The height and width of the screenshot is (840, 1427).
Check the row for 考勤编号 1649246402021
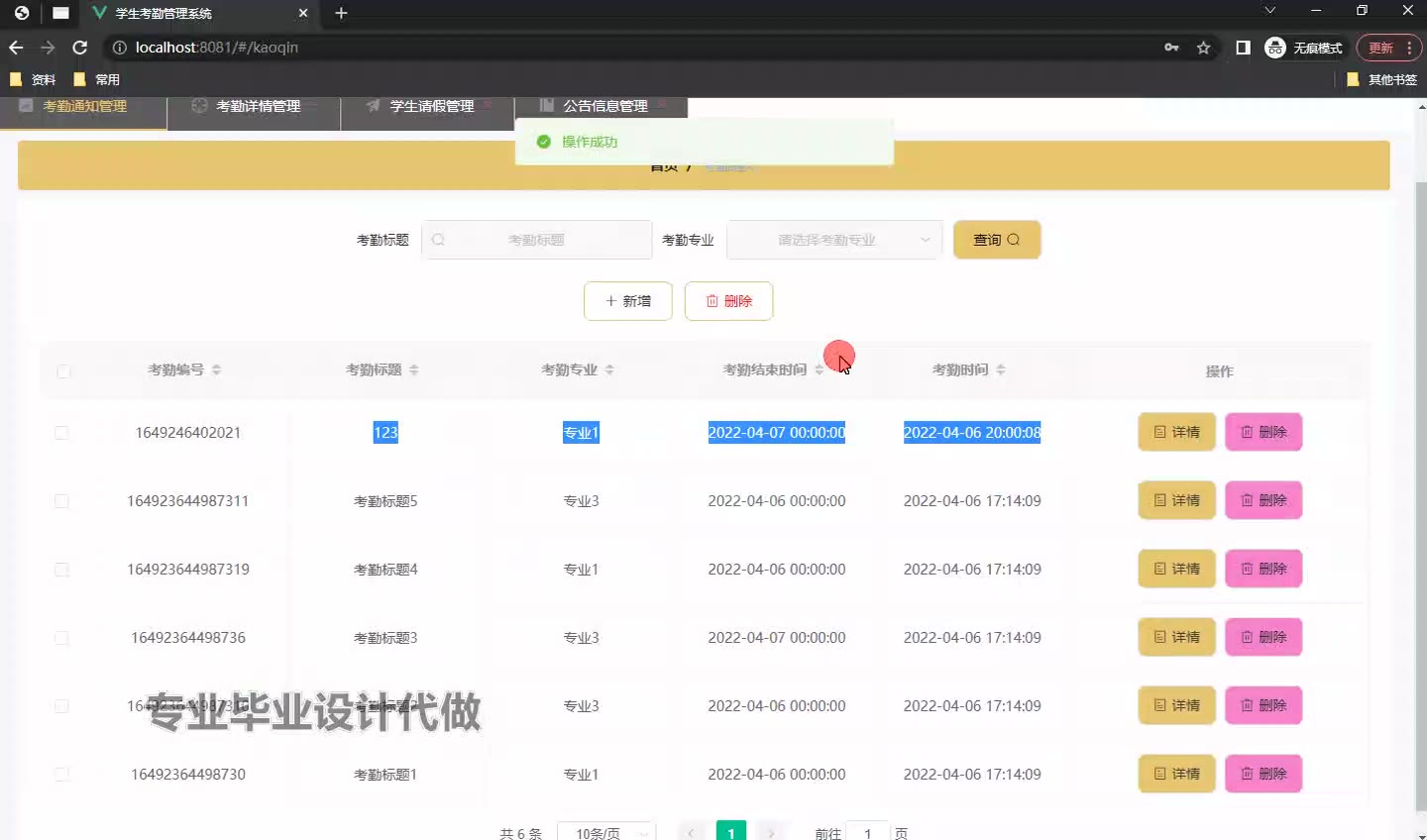(61, 433)
